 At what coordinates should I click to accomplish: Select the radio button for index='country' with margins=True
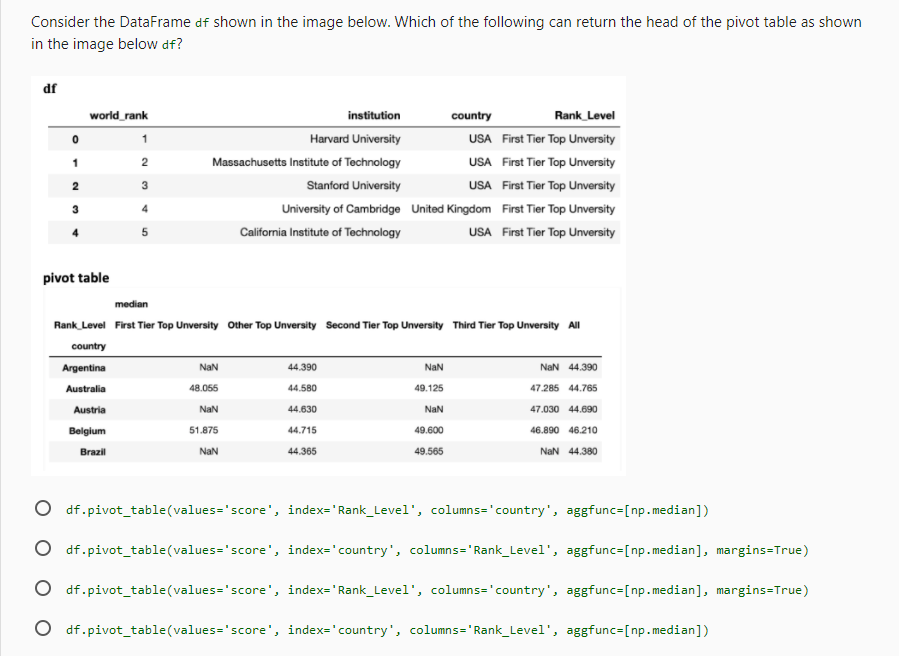click(x=42, y=549)
